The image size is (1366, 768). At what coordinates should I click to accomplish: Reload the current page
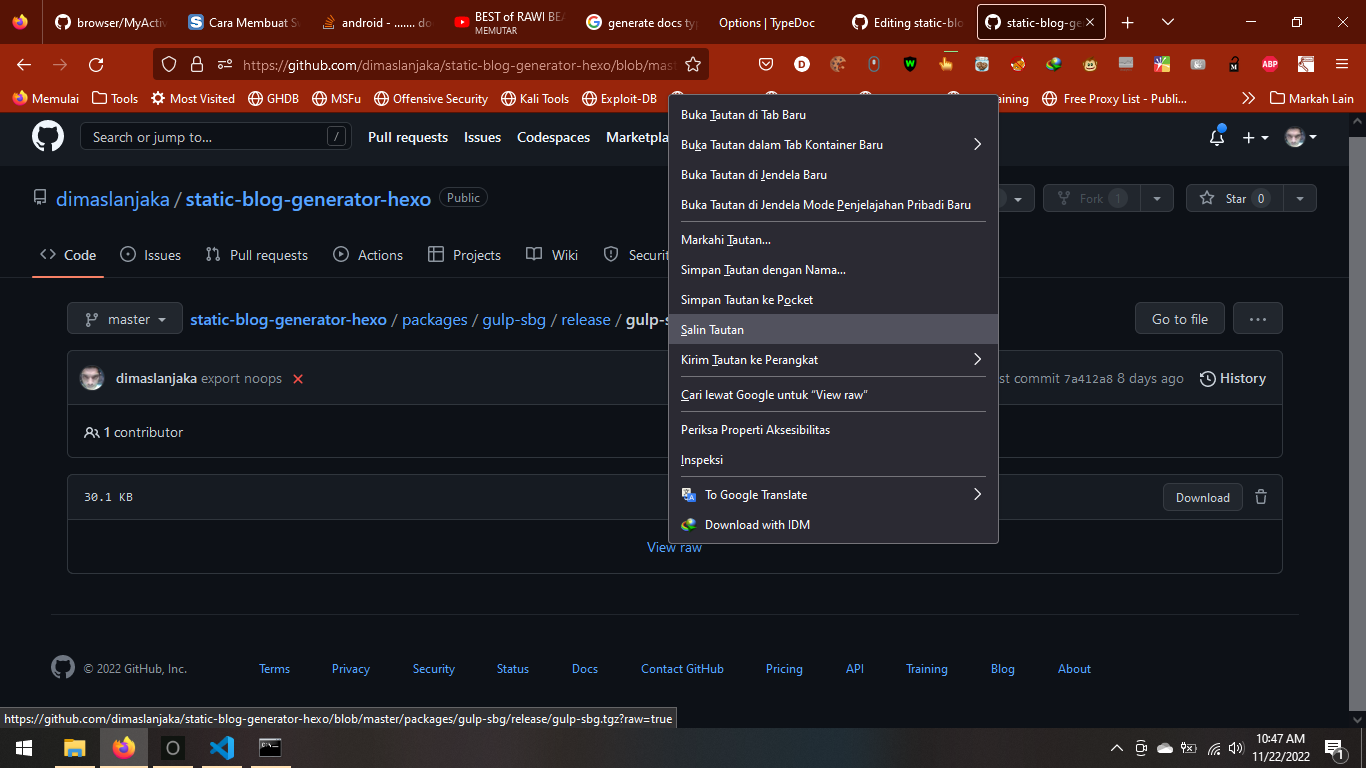tap(96, 64)
